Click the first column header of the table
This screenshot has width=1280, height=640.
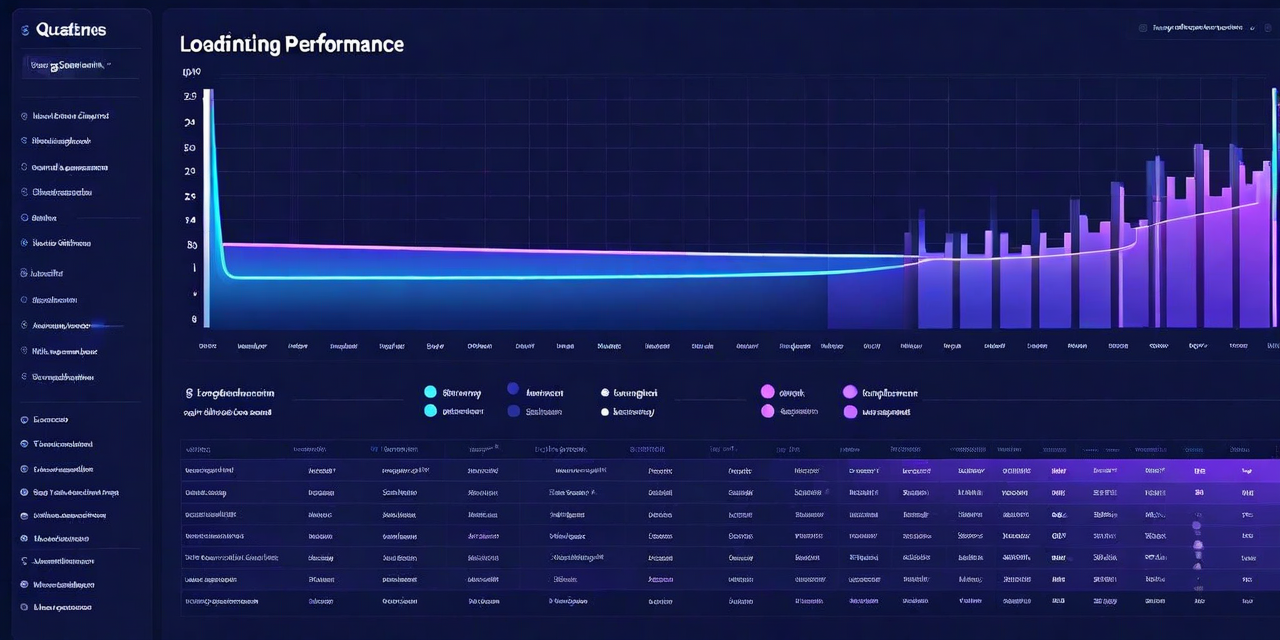point(198,450)
